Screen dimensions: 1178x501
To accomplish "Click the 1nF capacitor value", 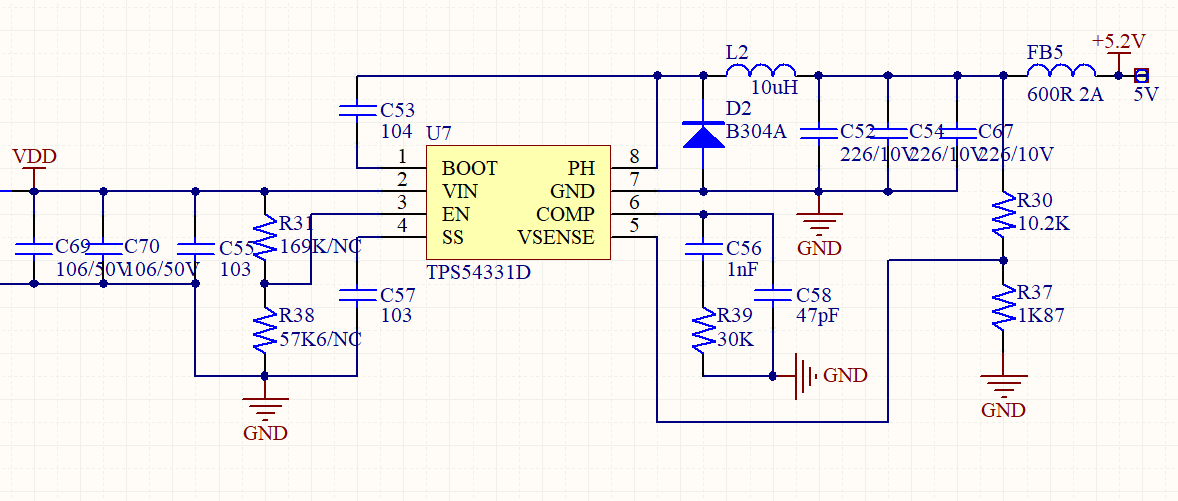I will (x=744, y=269).
